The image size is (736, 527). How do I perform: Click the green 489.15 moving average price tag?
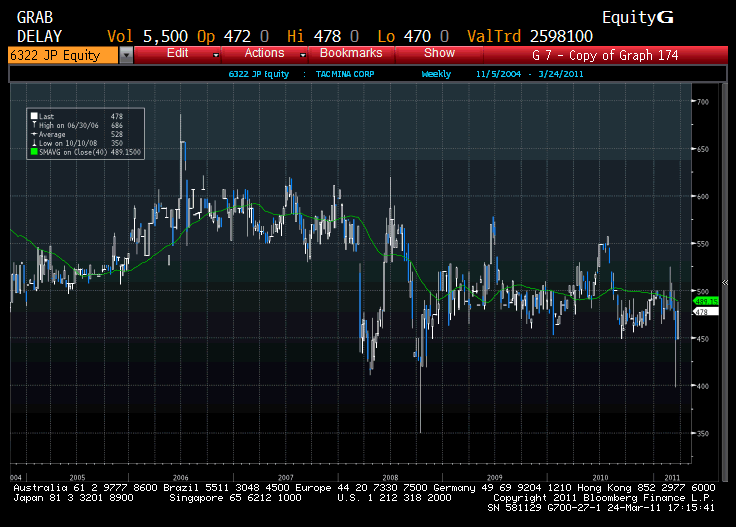click(706, 301)
